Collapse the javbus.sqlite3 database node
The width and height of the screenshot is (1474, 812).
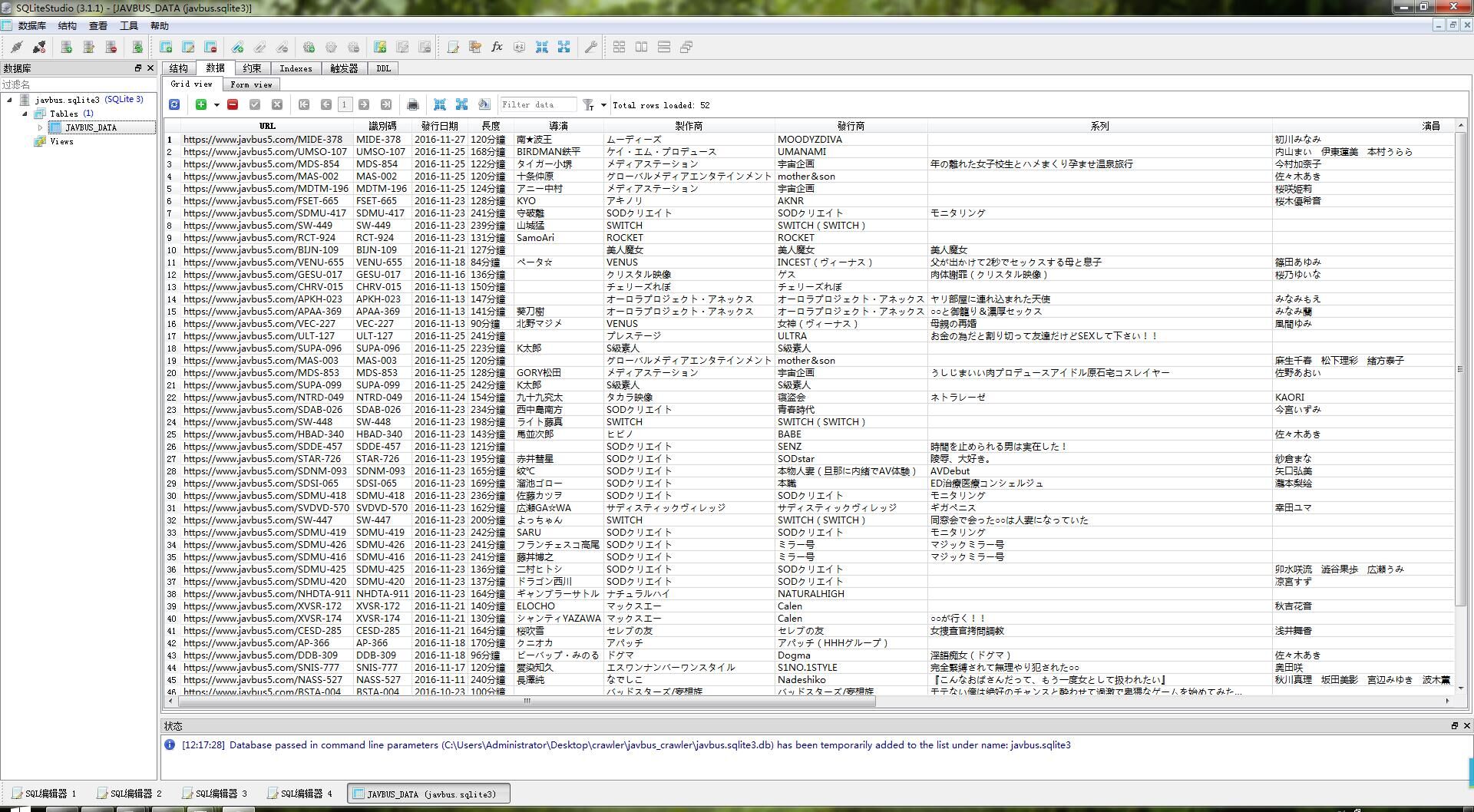pos(10,100)
